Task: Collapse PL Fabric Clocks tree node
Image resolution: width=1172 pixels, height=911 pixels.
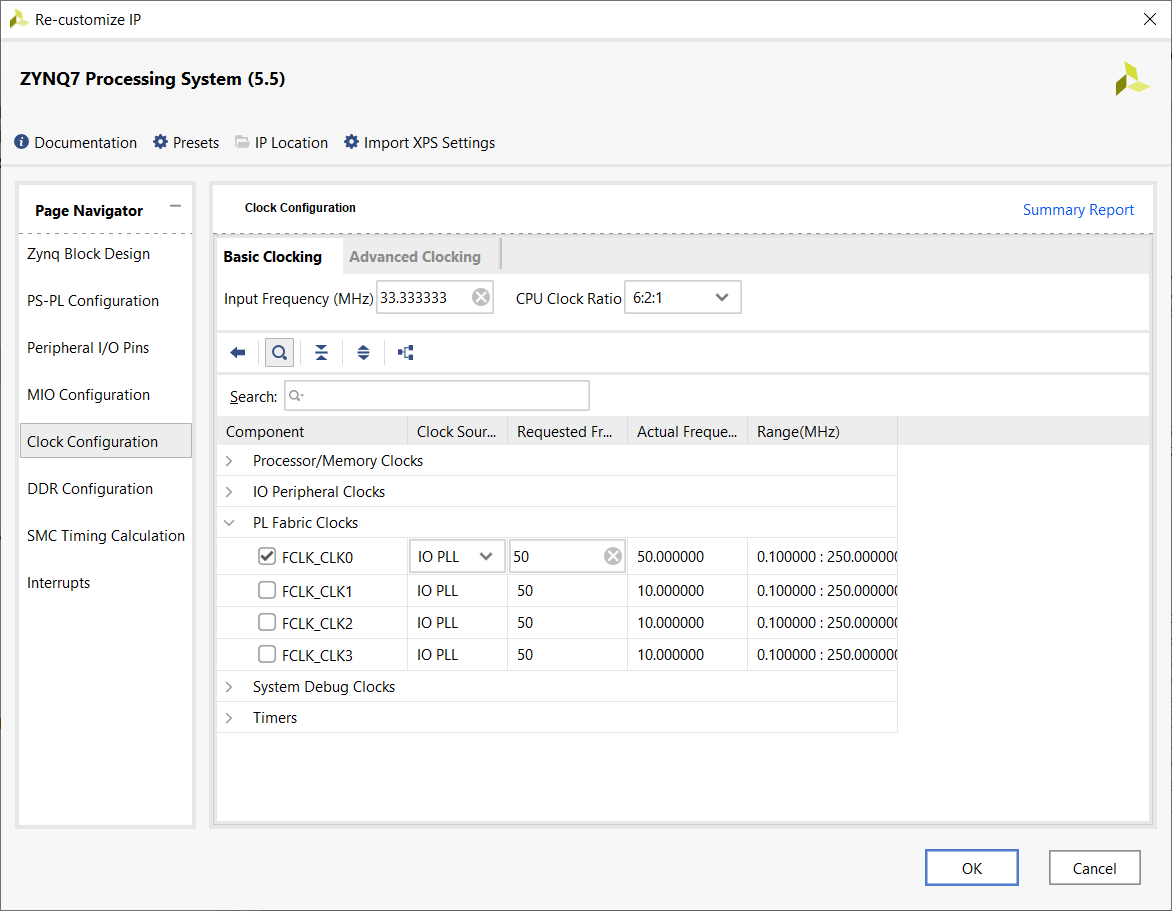Action: [x=229, y=523]
